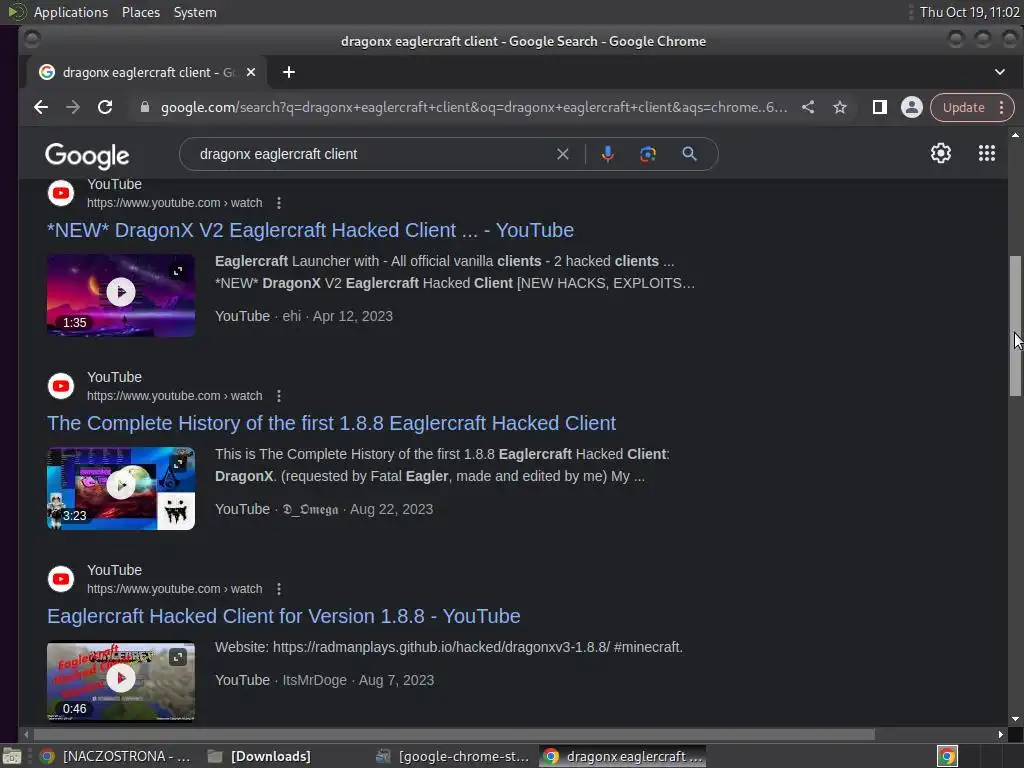Open the System menu

point(195,12)
